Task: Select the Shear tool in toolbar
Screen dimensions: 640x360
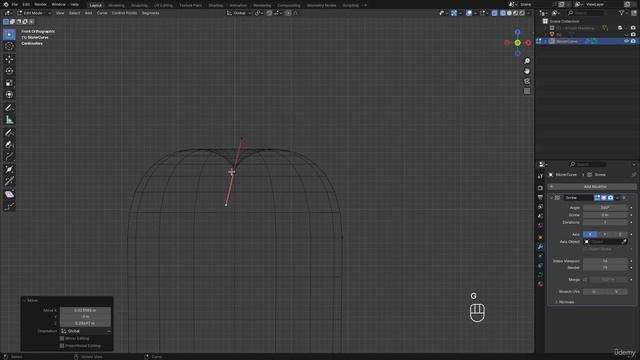Action: pyautogui.click(x=9, y=194)
